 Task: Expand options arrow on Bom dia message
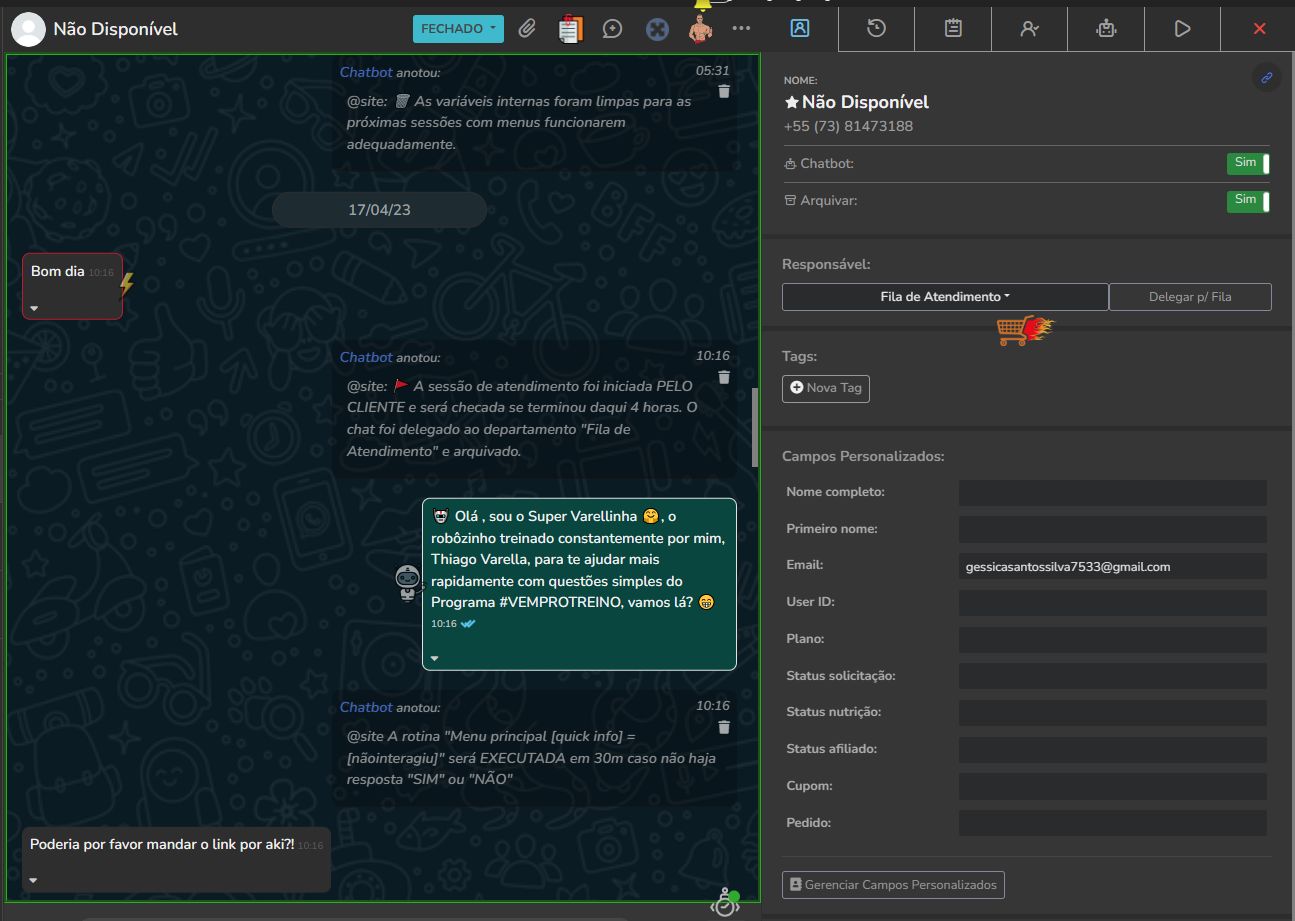click(x=34, y=308)
